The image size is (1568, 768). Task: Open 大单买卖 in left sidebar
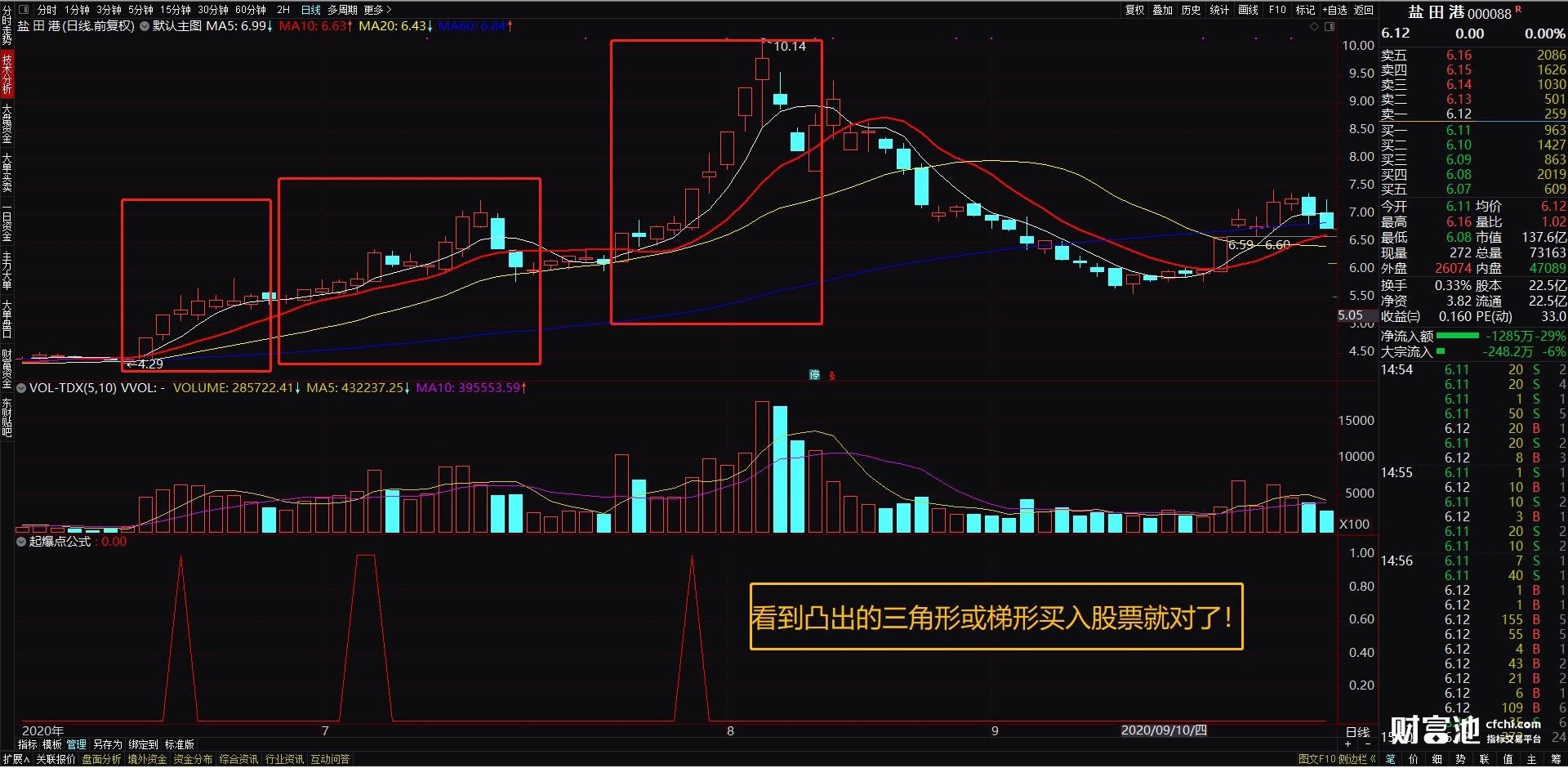click(x=7, y=172)
